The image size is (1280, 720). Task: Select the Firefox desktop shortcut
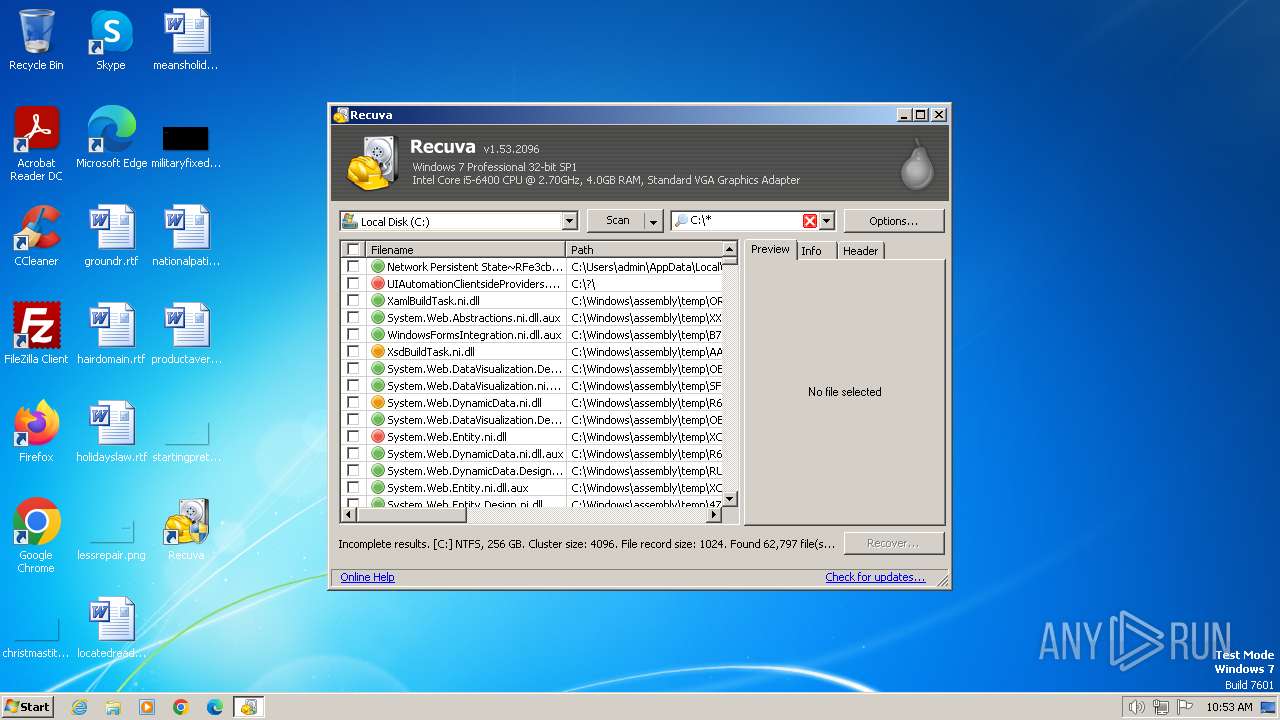[x=36, y=432]
